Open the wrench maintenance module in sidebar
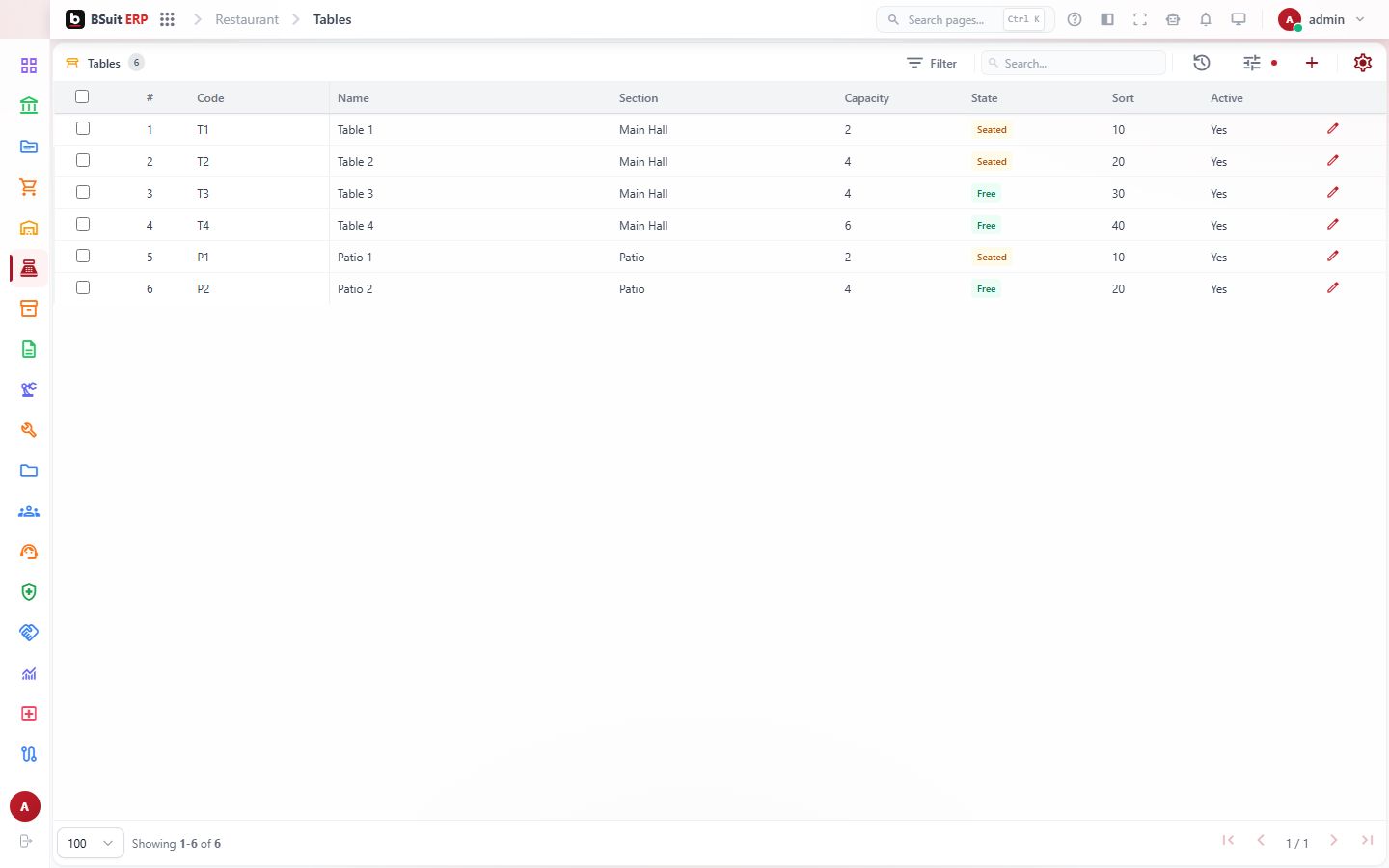 [x=29, y=430]
